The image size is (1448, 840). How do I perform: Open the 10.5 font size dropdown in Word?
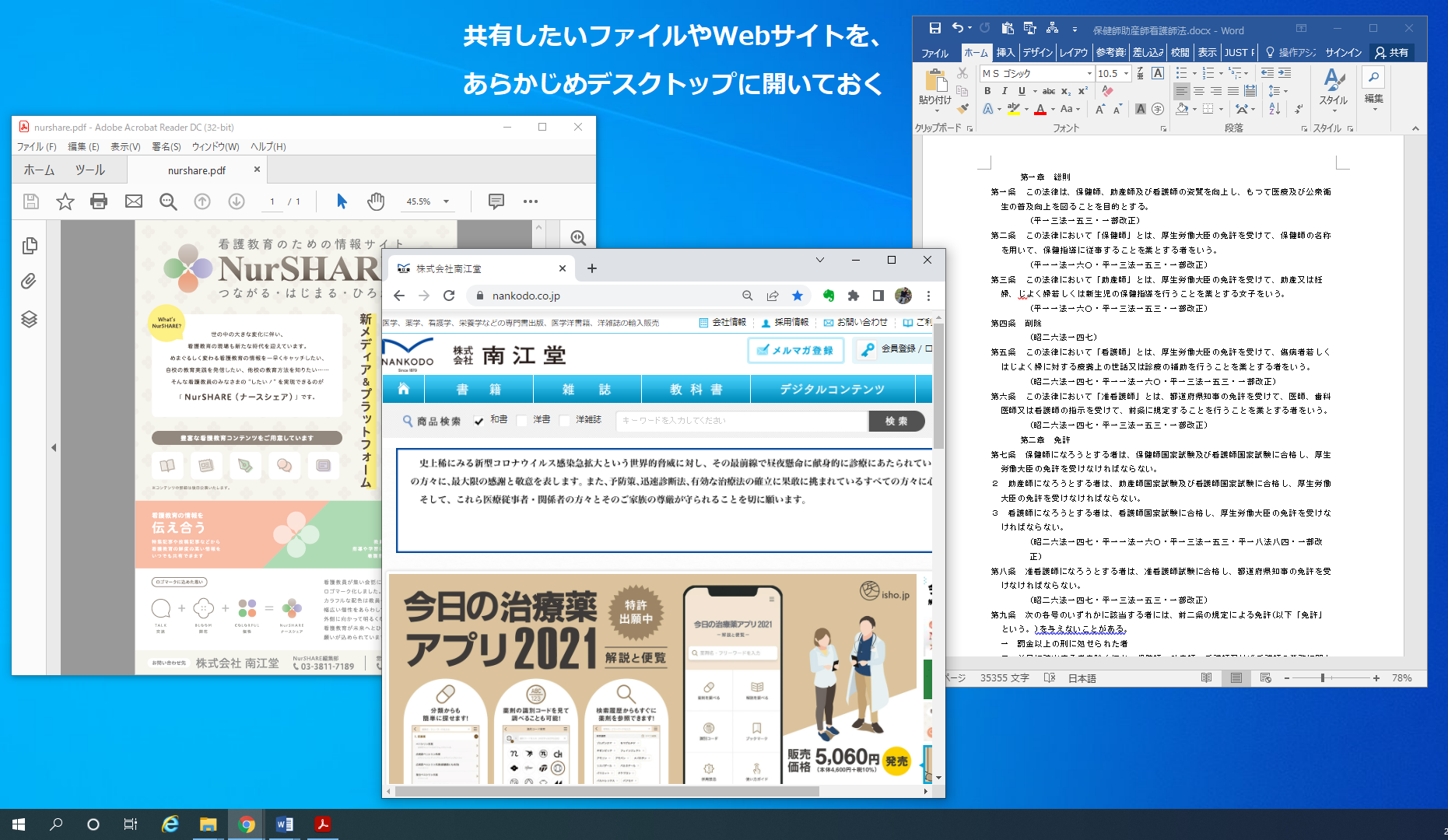(1126, 73)
